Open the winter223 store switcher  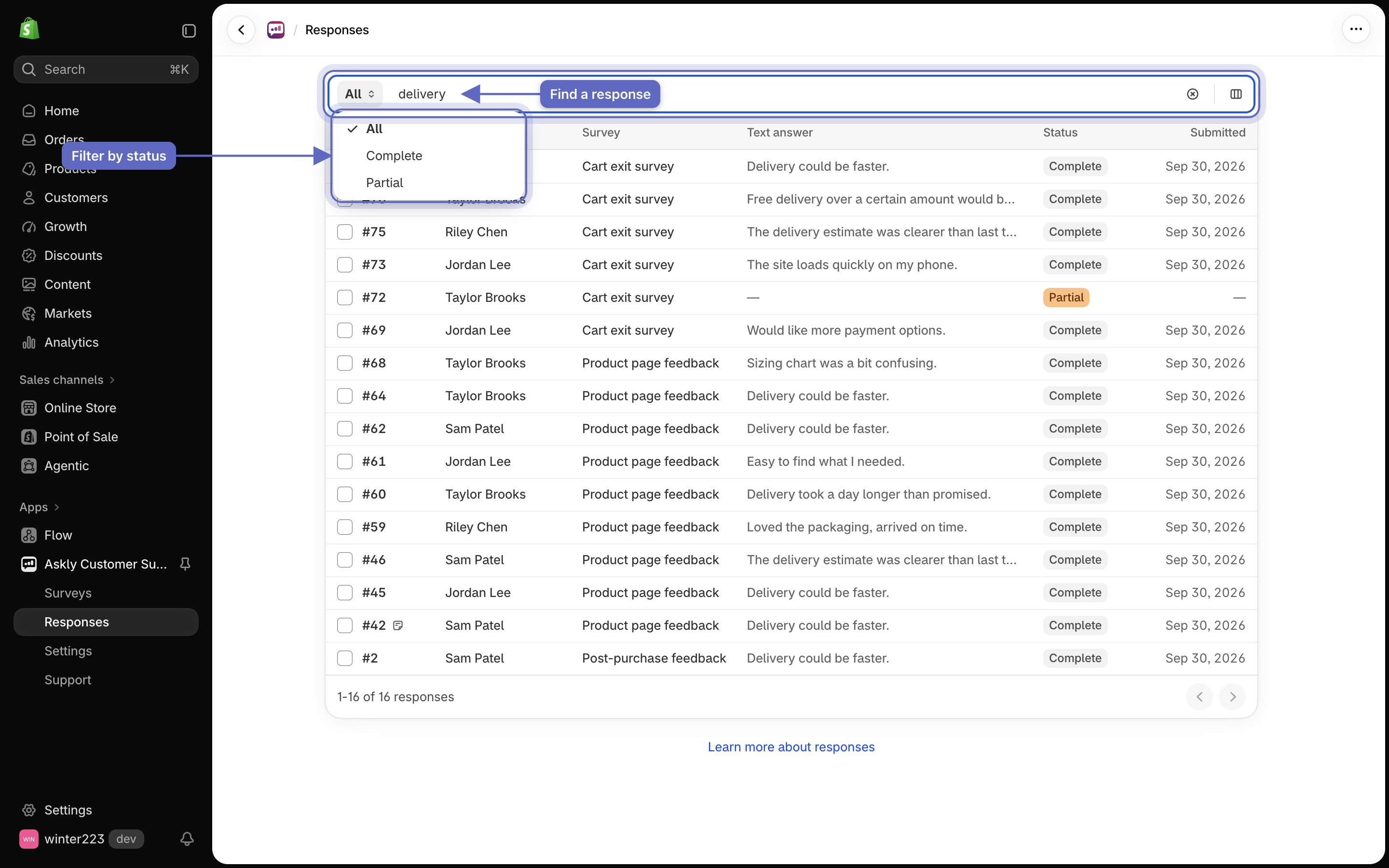tap(82, 839)
